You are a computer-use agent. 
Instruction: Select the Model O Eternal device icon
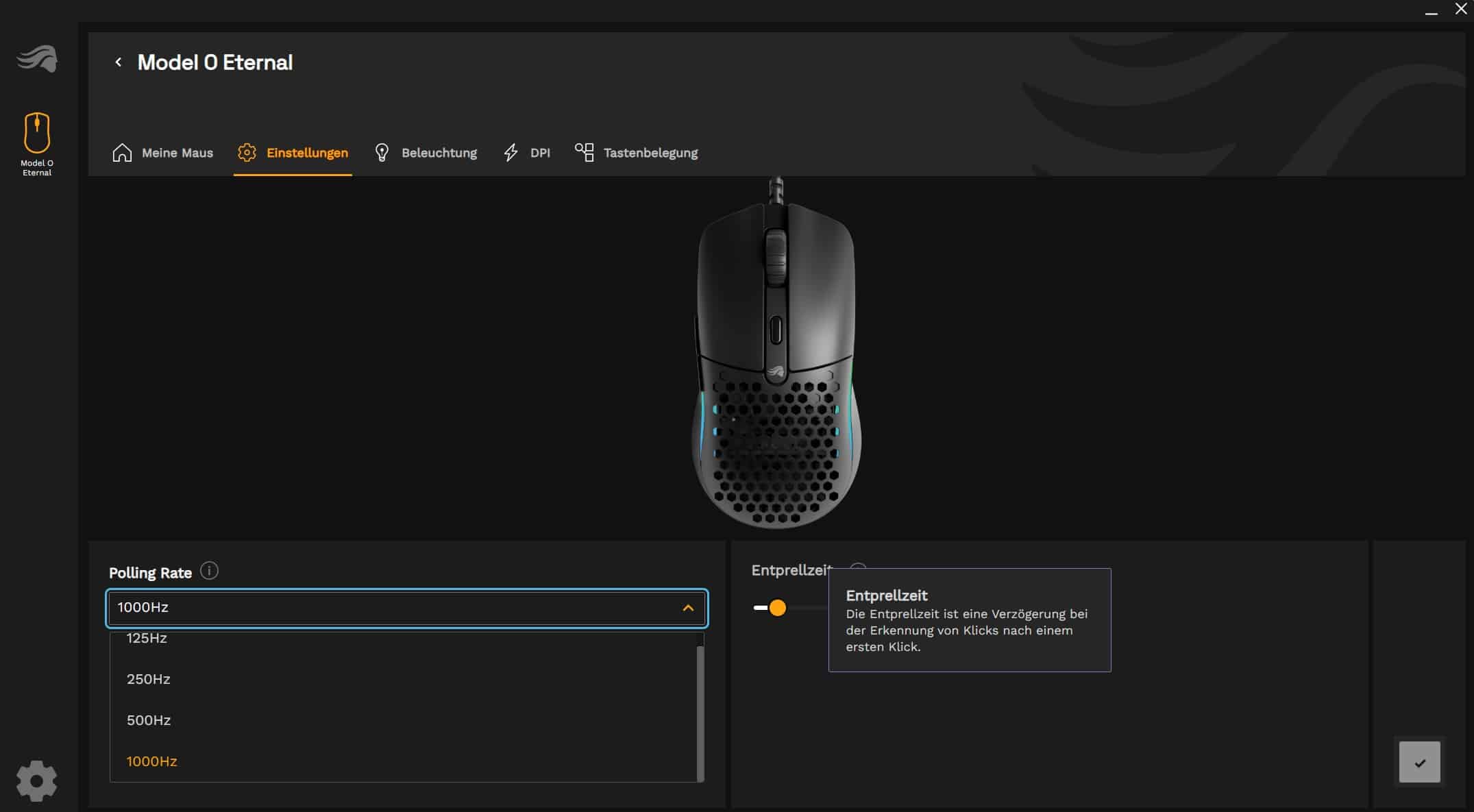(x=37, y=134)
